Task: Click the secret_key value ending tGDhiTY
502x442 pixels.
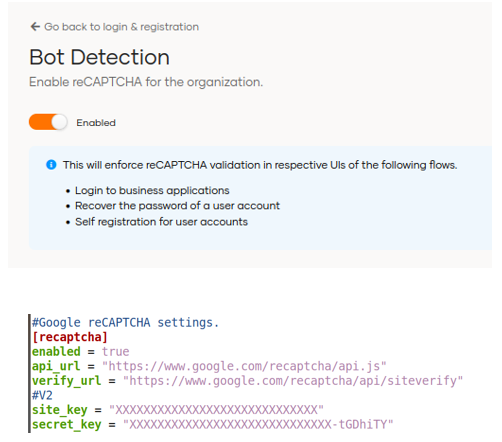Action: [x=258, y=424]
